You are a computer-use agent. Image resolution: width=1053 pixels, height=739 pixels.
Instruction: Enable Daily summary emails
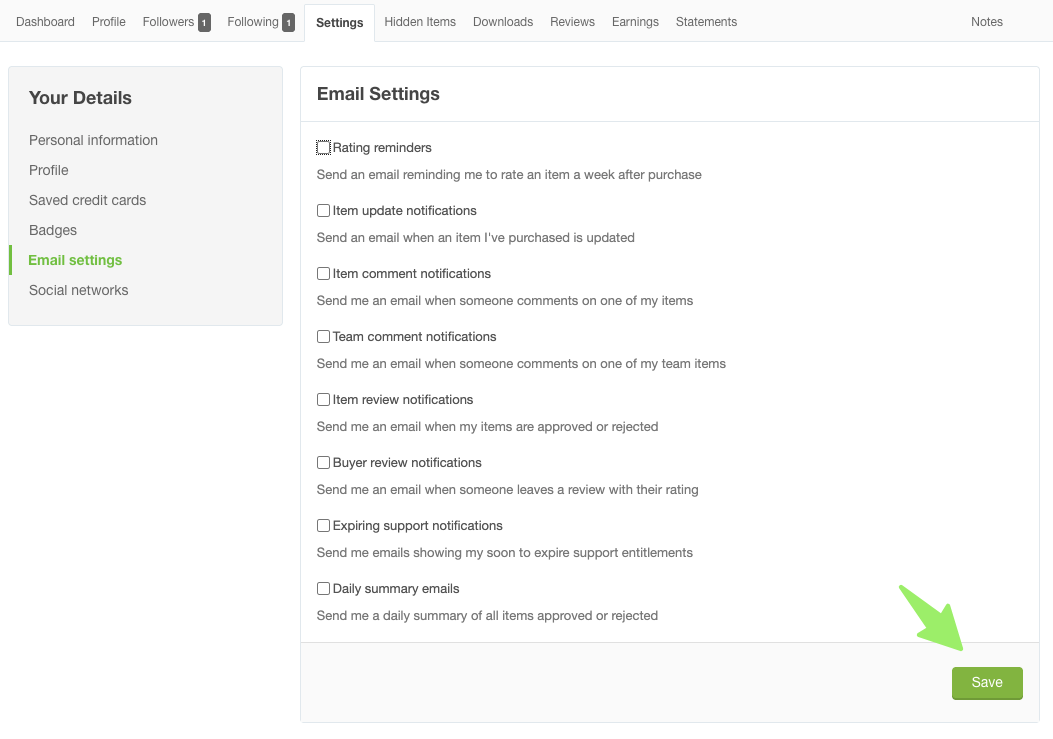tap(323, 588)
